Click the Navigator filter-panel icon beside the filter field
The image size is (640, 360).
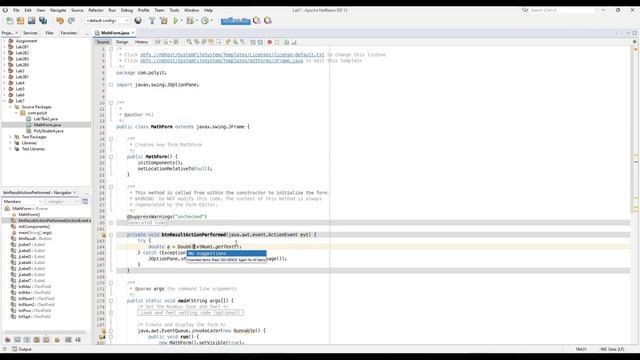click(85, 201)
